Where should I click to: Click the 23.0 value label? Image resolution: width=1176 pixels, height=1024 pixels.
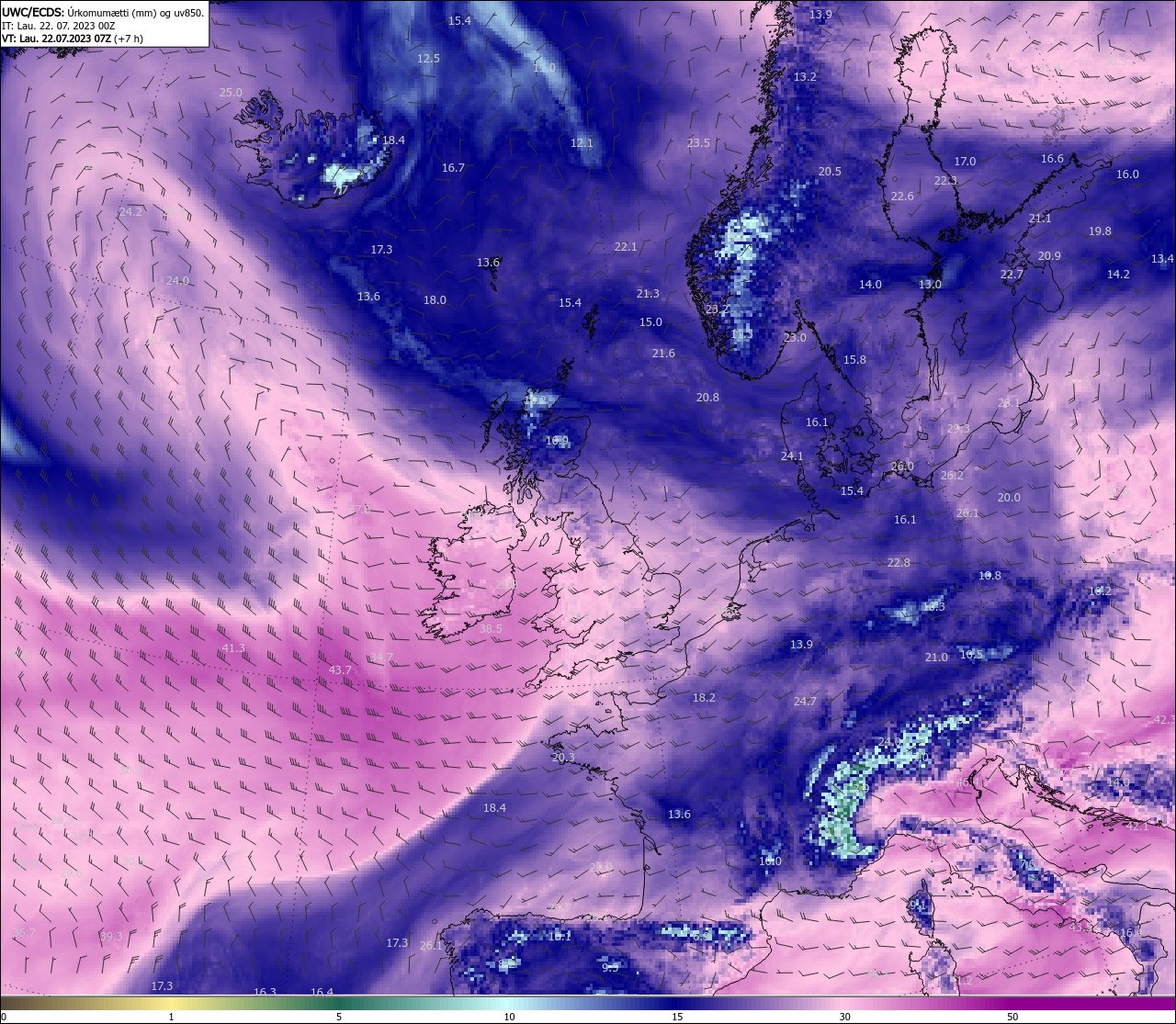pos(795,338)
